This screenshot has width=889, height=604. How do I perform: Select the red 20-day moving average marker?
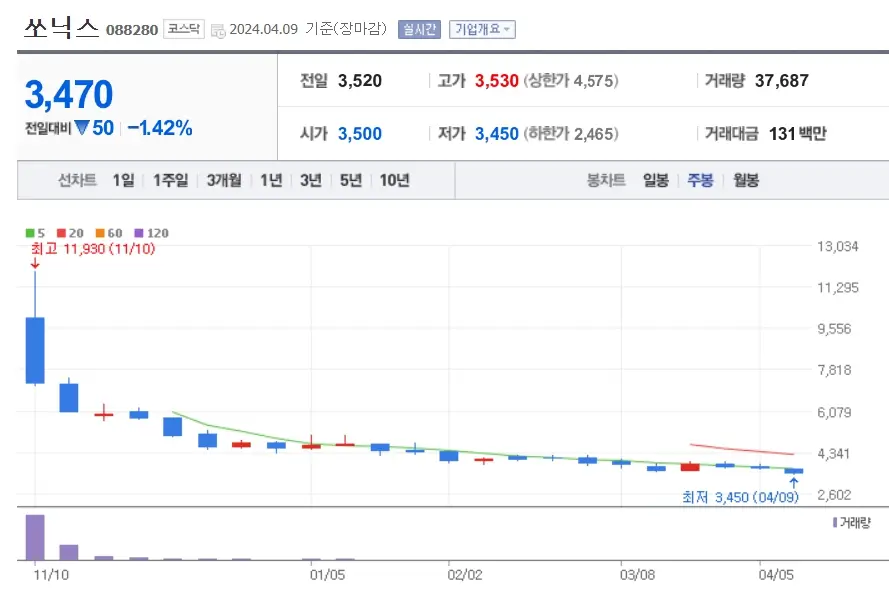click(x=60, y=232)
